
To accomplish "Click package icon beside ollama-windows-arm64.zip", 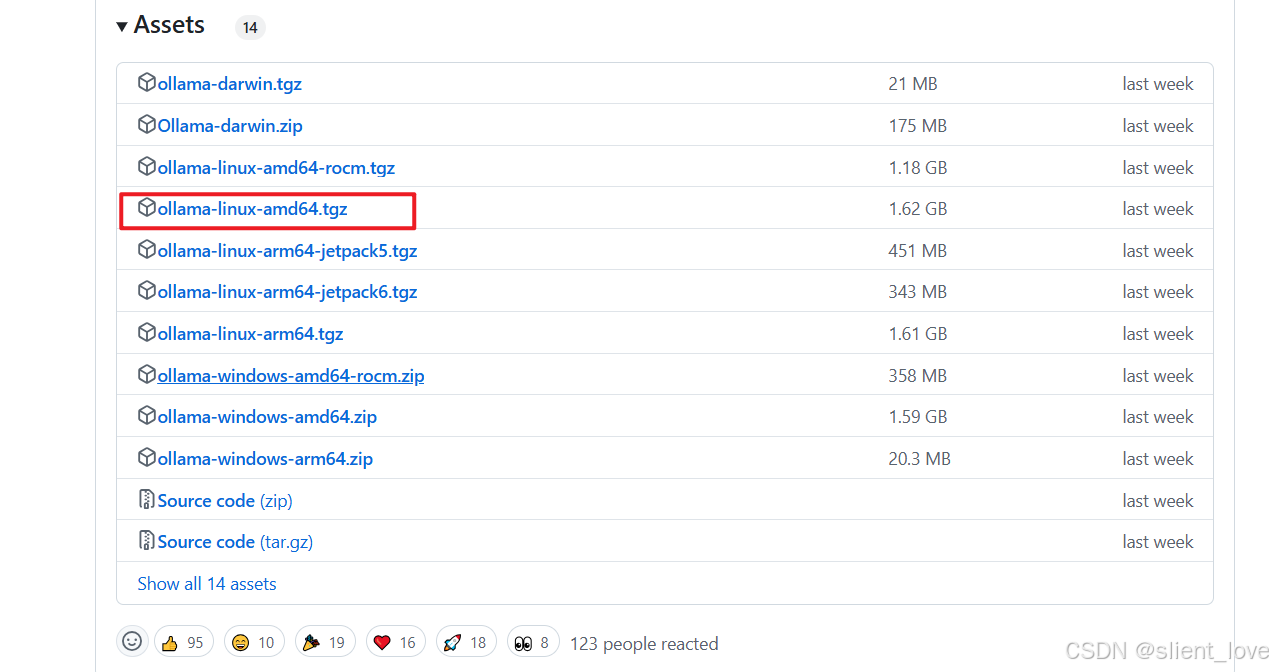I will tap(147, 458).
